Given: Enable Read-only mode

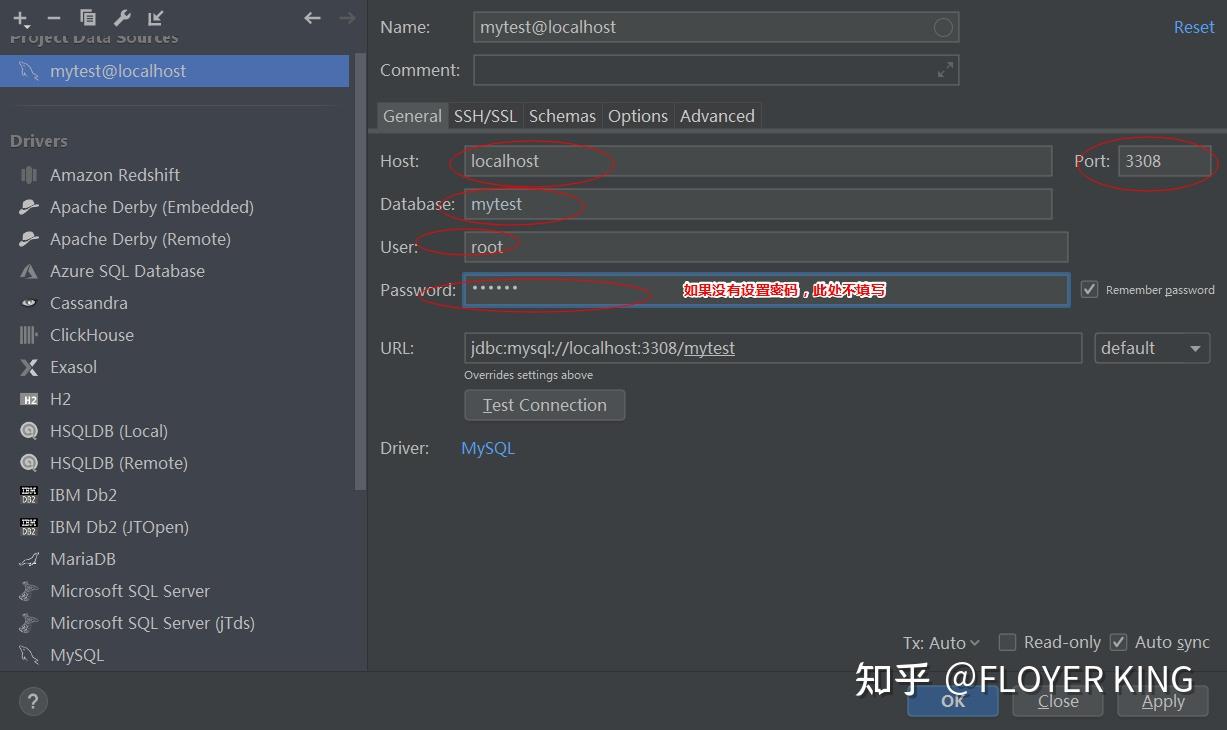Looking at the screenshot, I should pos(1007,642).
